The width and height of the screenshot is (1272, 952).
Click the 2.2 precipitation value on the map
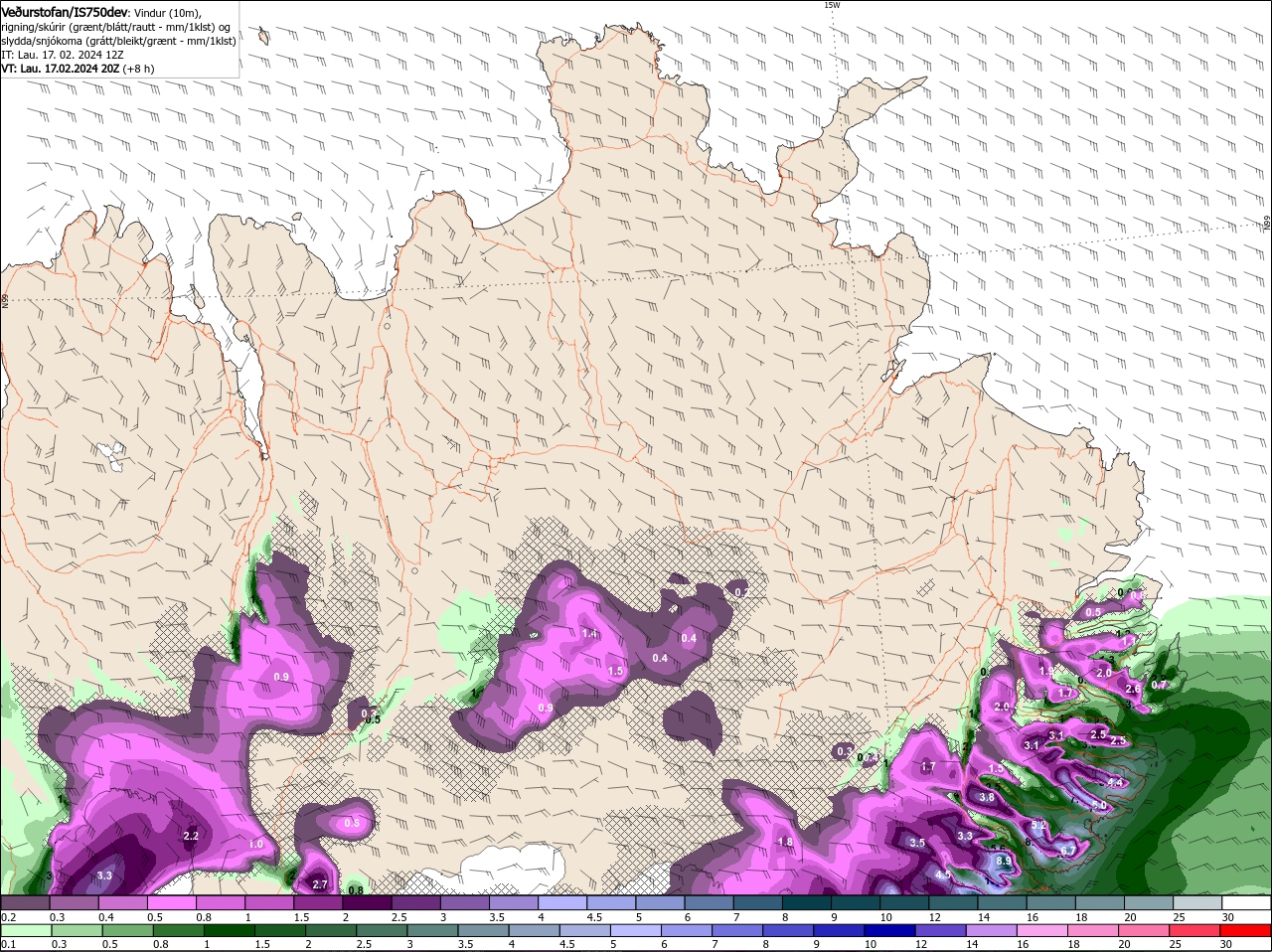click(192, 836)
